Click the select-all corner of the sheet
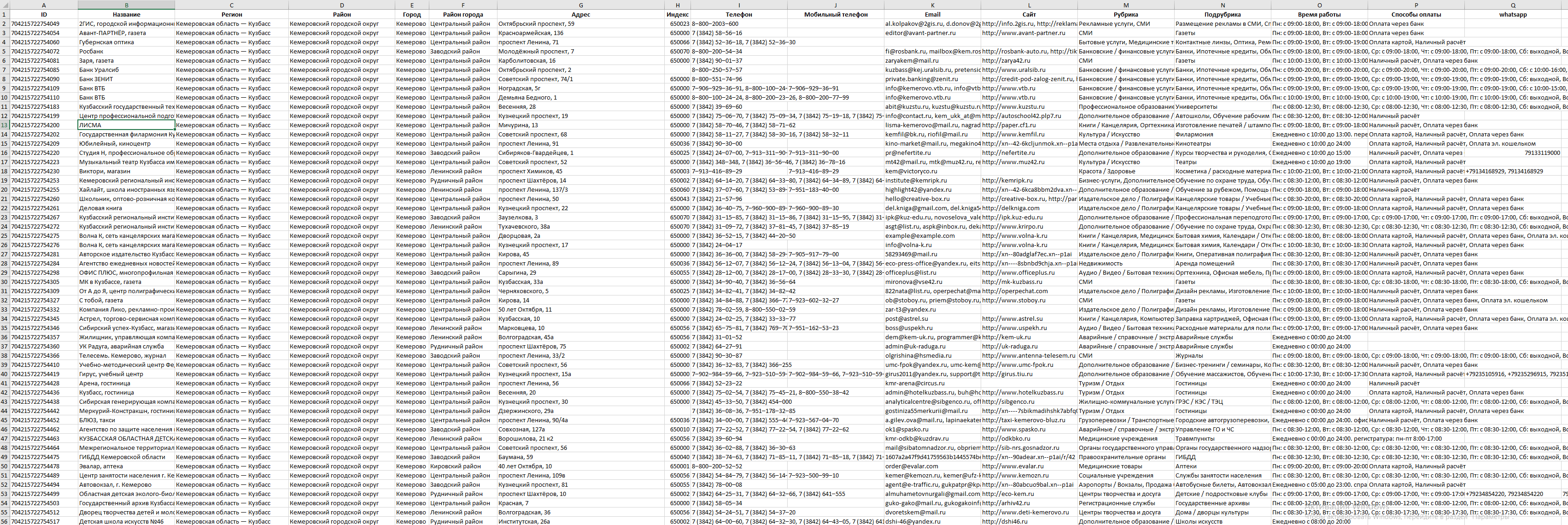 pyautogui.click(x=4, y=5)
